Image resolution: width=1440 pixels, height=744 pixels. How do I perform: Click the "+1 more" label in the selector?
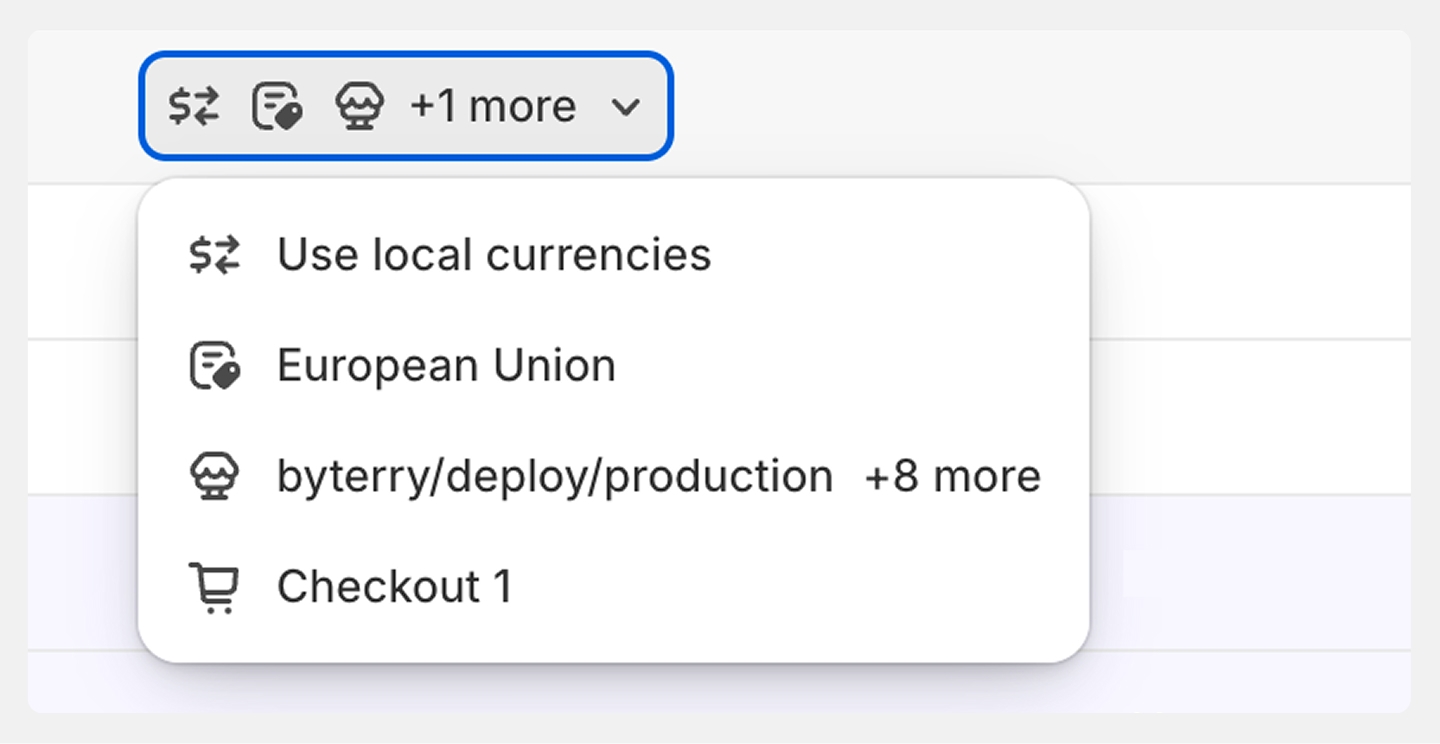point(493,106)
